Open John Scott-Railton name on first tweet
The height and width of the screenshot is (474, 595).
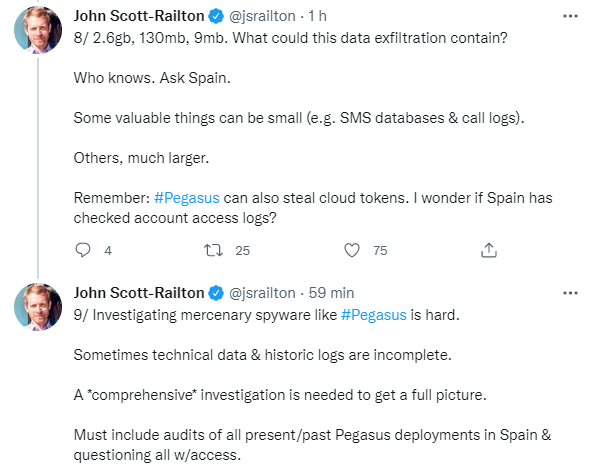(139, 16)
